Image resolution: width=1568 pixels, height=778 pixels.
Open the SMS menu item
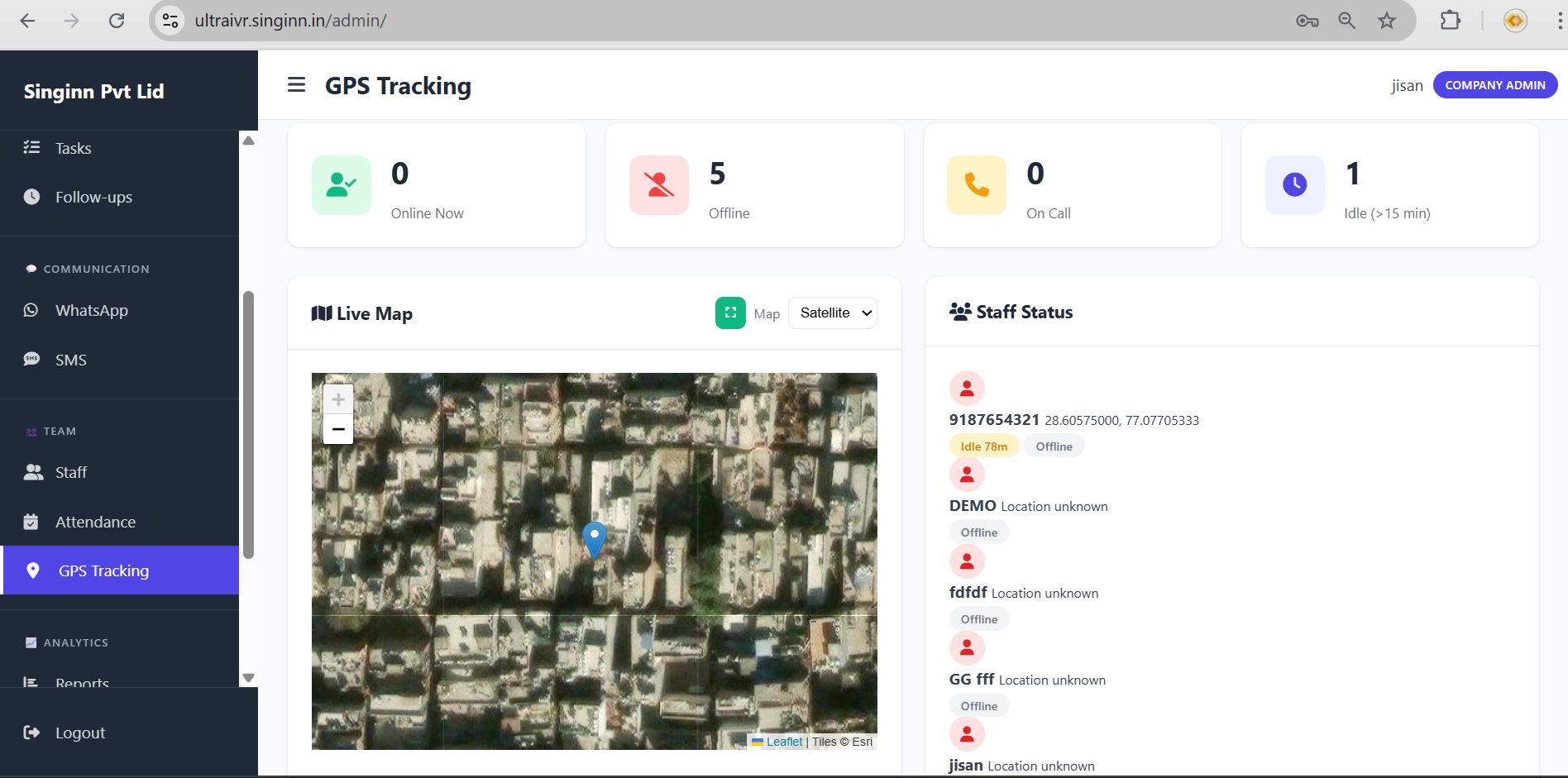click(x=70, y=360)
